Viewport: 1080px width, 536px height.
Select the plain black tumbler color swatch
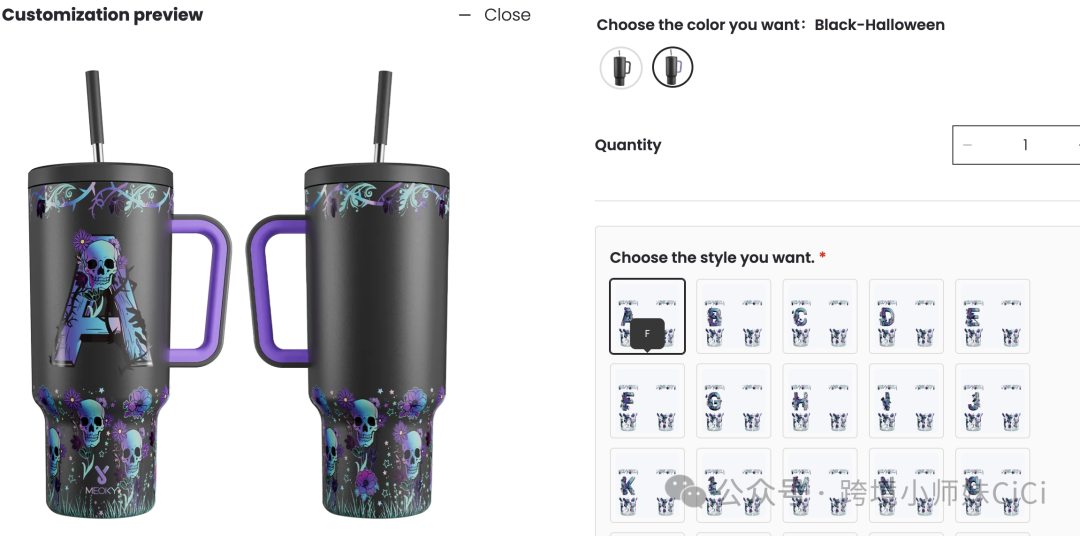[x=621, y=68]
